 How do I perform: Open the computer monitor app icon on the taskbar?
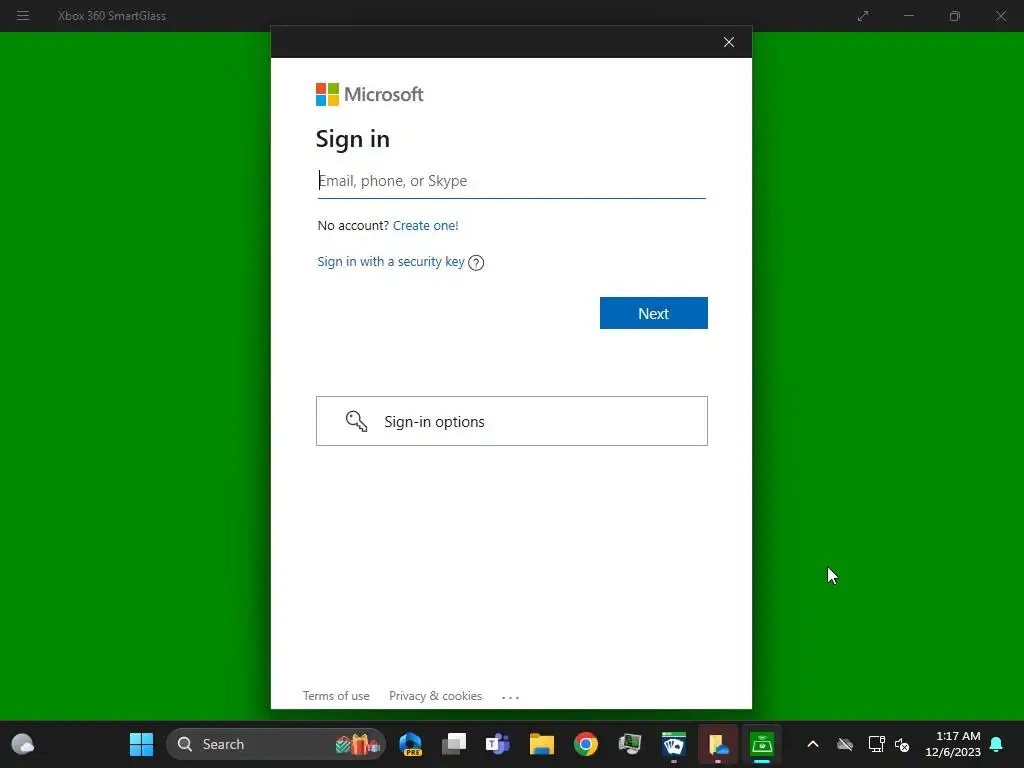tap(630, 744)
